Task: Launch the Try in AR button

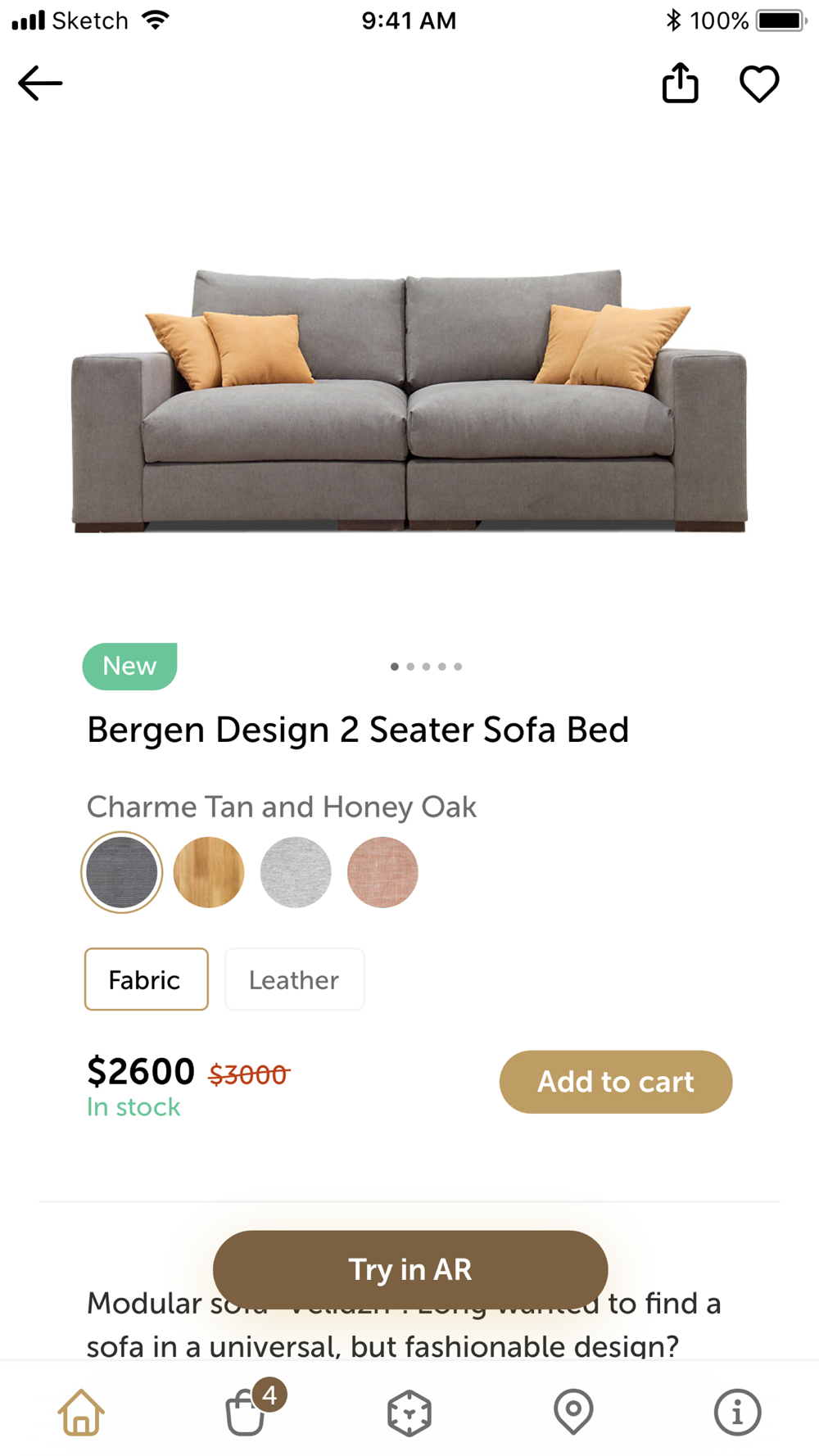Action: (409, 1268)
